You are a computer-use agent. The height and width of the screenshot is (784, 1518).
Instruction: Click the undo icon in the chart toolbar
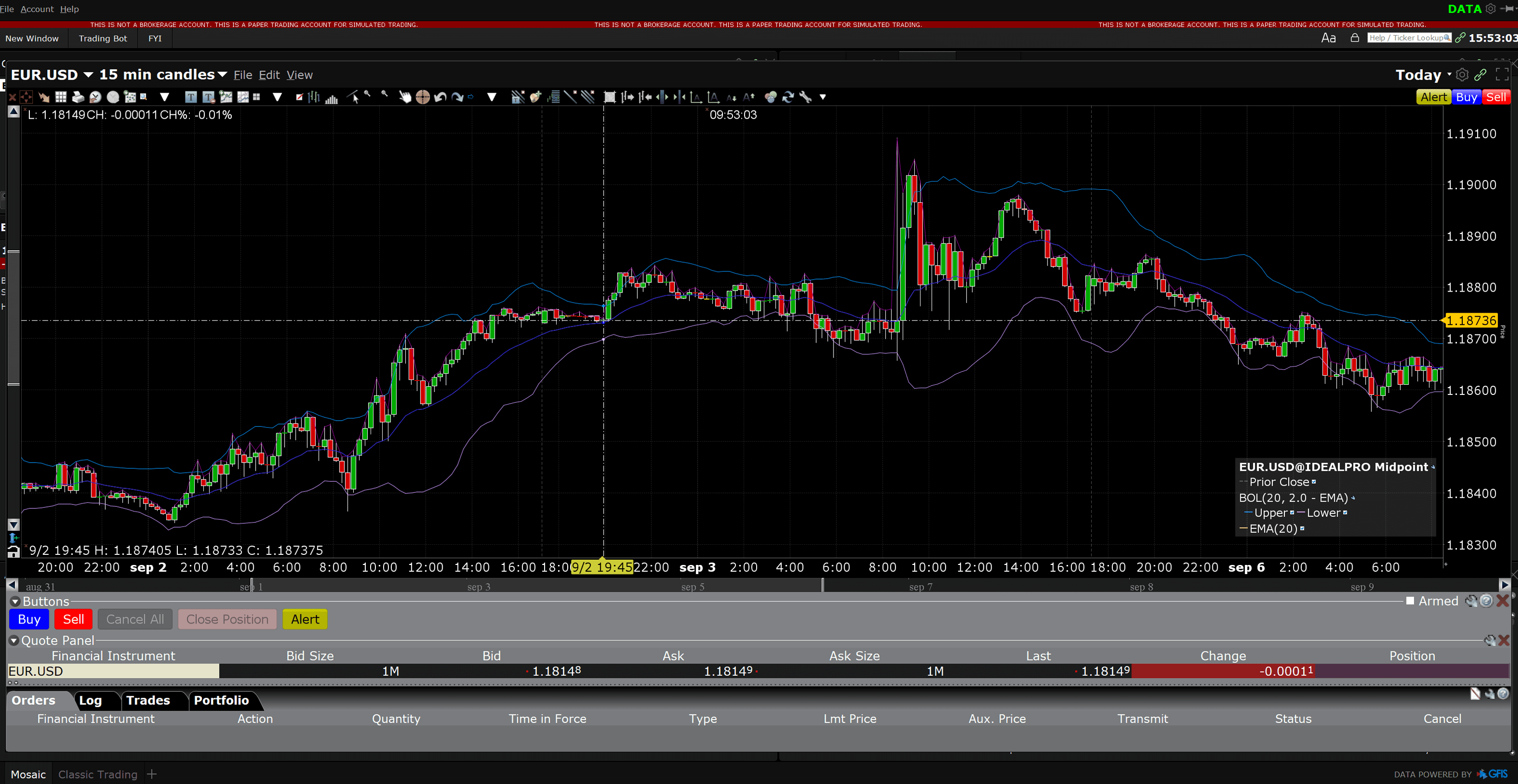pos(440,97)
